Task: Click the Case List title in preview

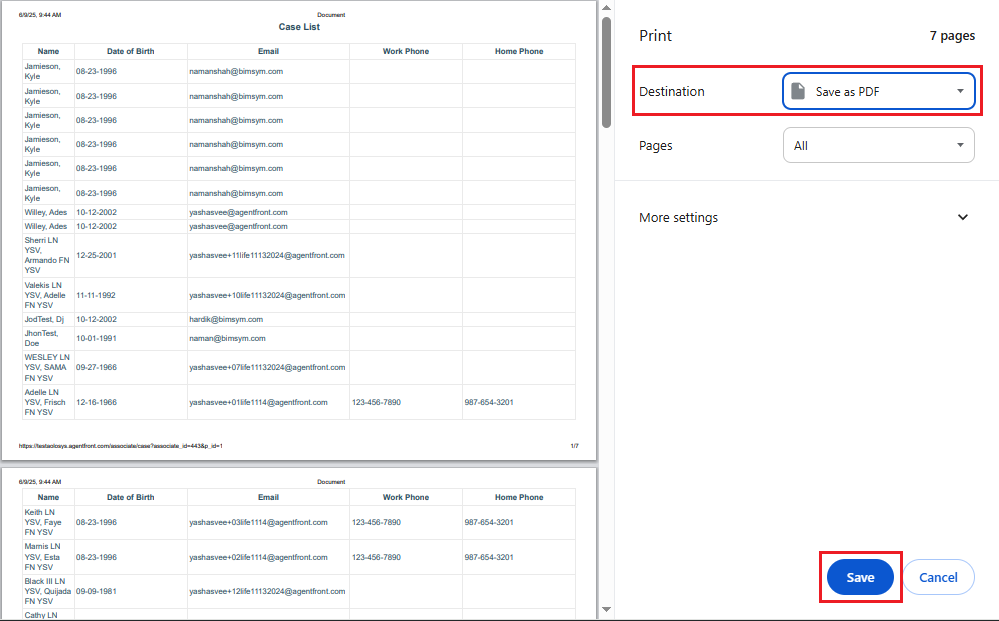Action: point(299,27)
